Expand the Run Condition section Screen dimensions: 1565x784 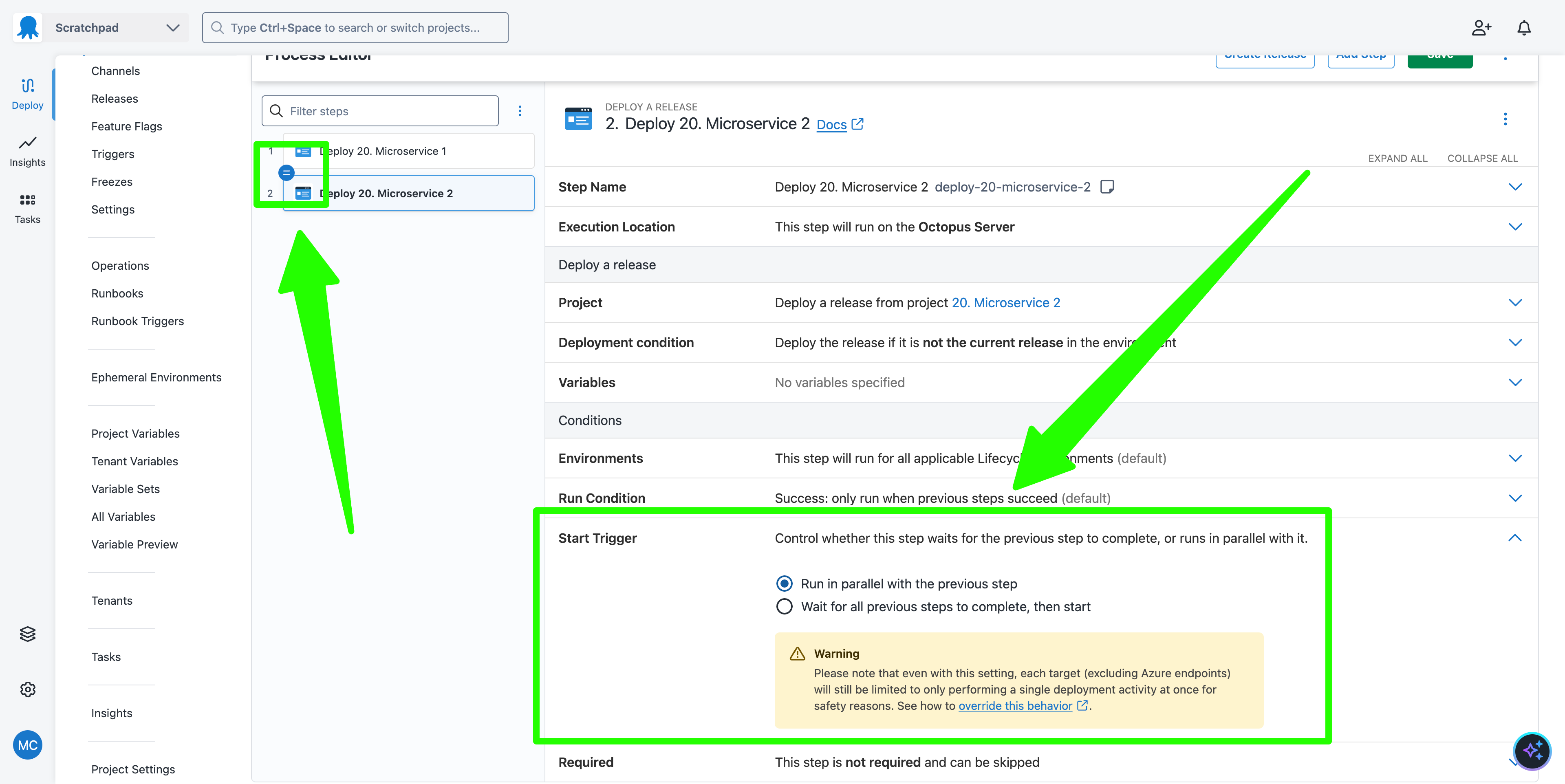(1514, 498)
